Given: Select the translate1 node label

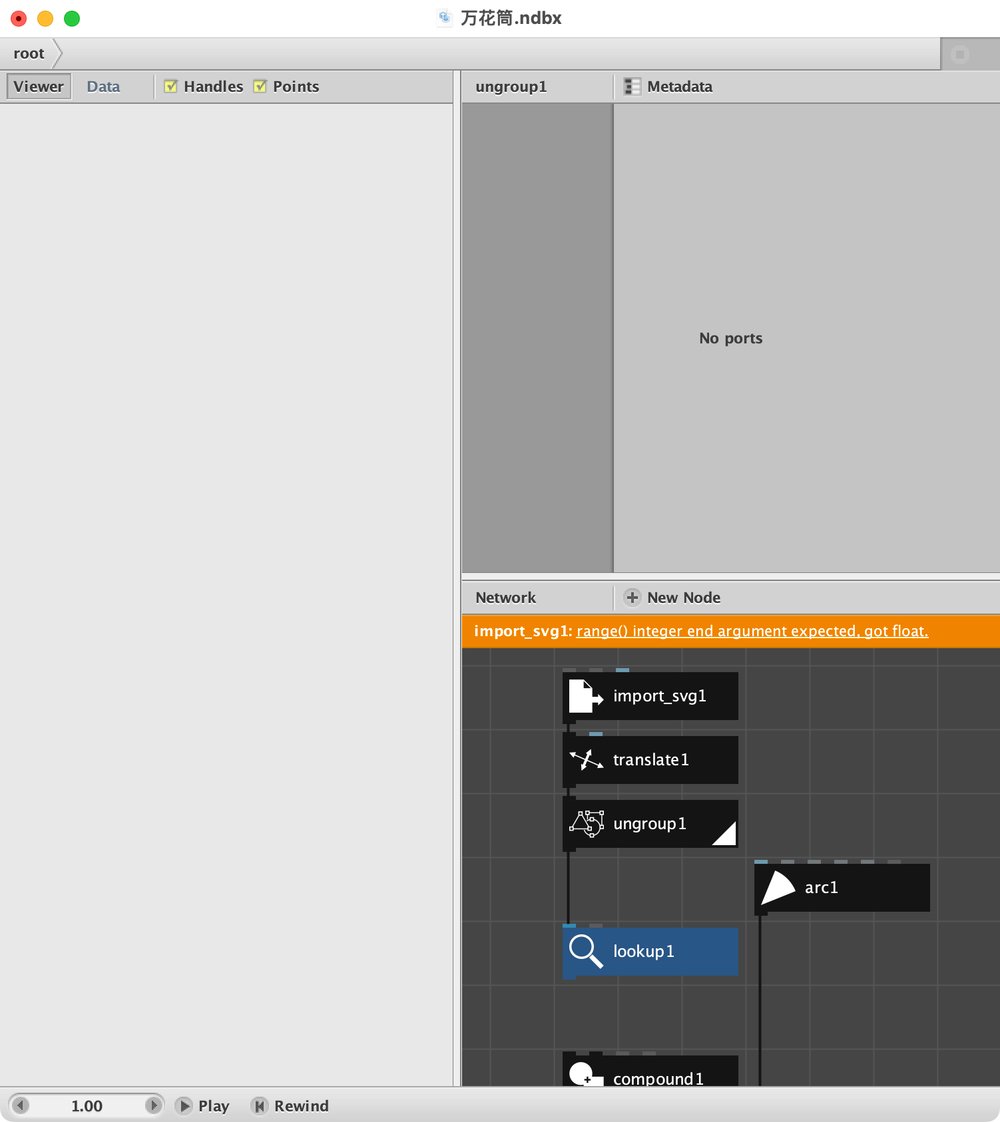Looking at the screenshot, I should click(x=651, y=759).
